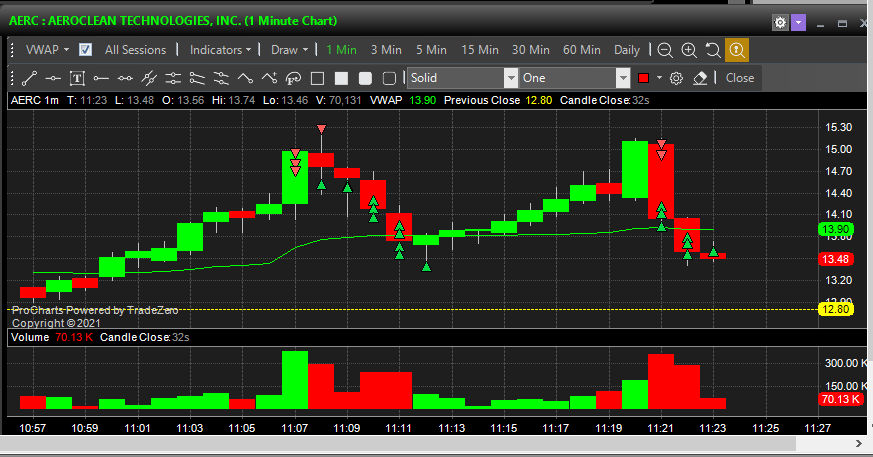This screenshot has width=873, height=457.
Task: Open chart window settings gear
Action: 780,23
